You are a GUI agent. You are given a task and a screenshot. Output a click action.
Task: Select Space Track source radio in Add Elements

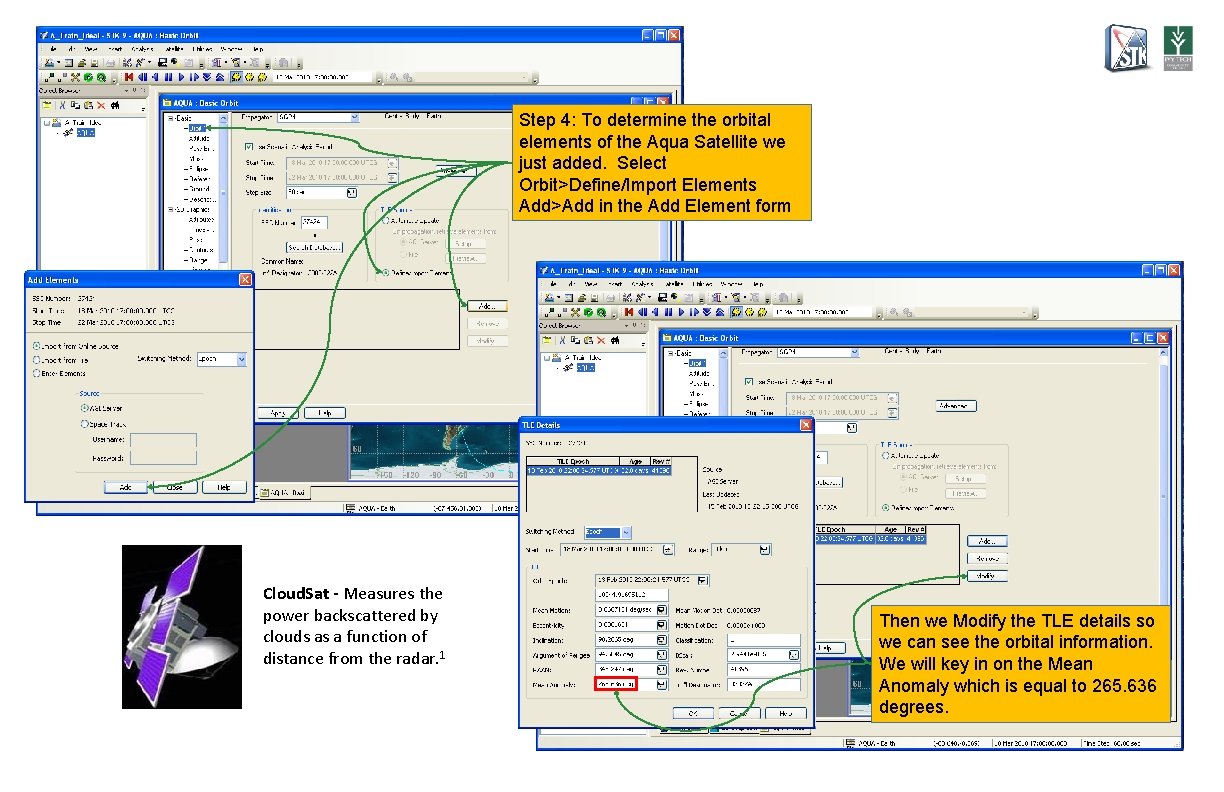pyautogui.click(x=84, y=424)
